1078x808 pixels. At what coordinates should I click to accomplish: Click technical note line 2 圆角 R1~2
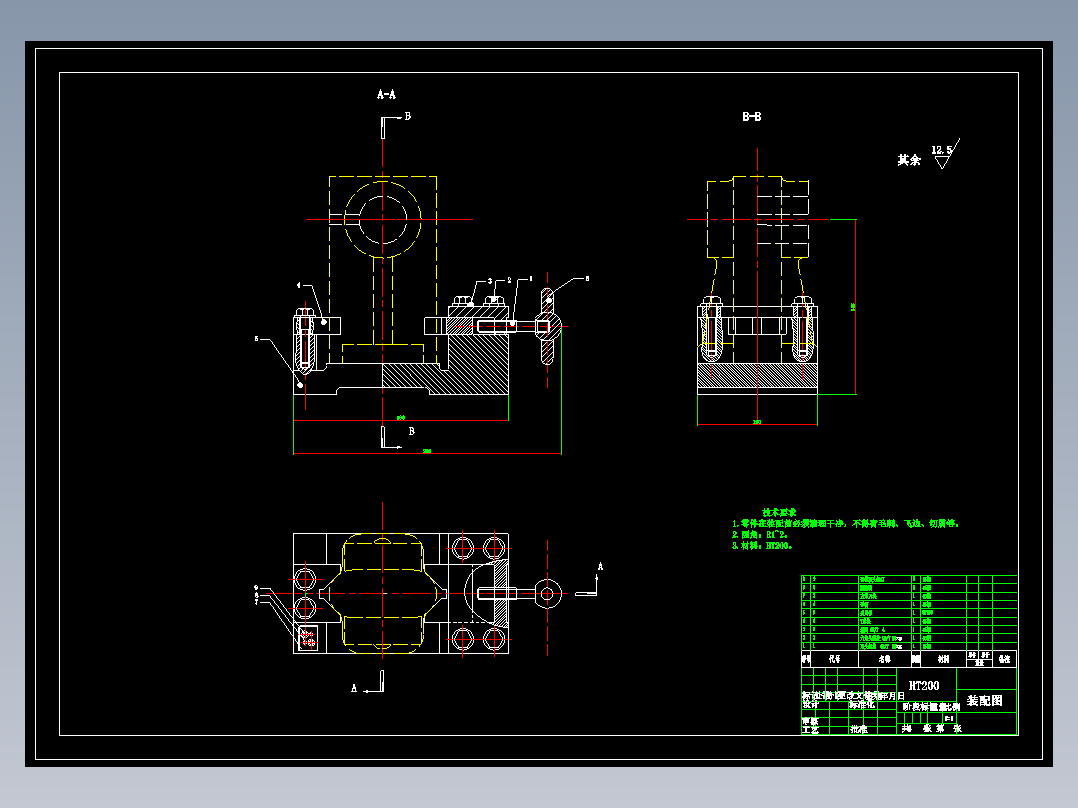click(760, 534)
